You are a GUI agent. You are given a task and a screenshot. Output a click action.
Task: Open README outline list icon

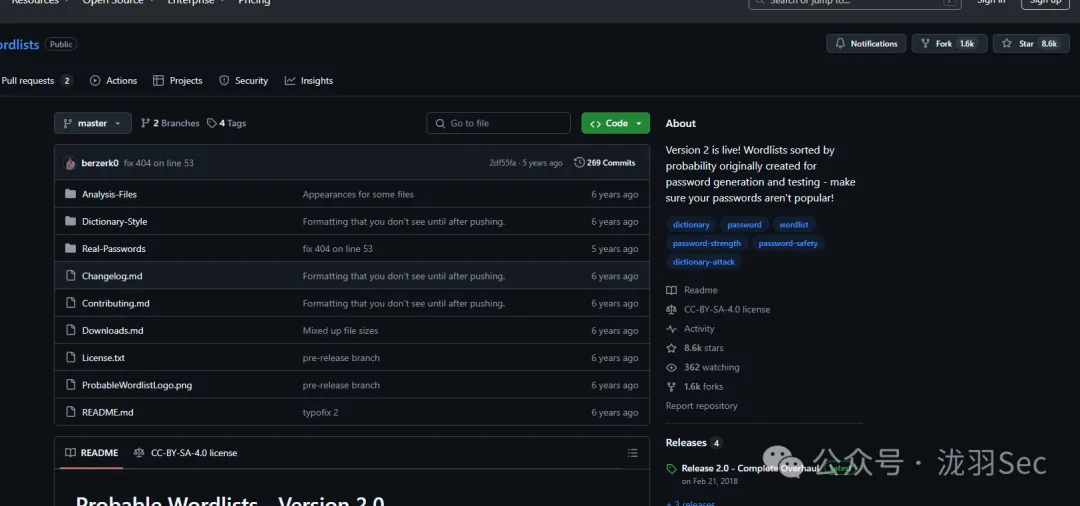pos(633,453)
